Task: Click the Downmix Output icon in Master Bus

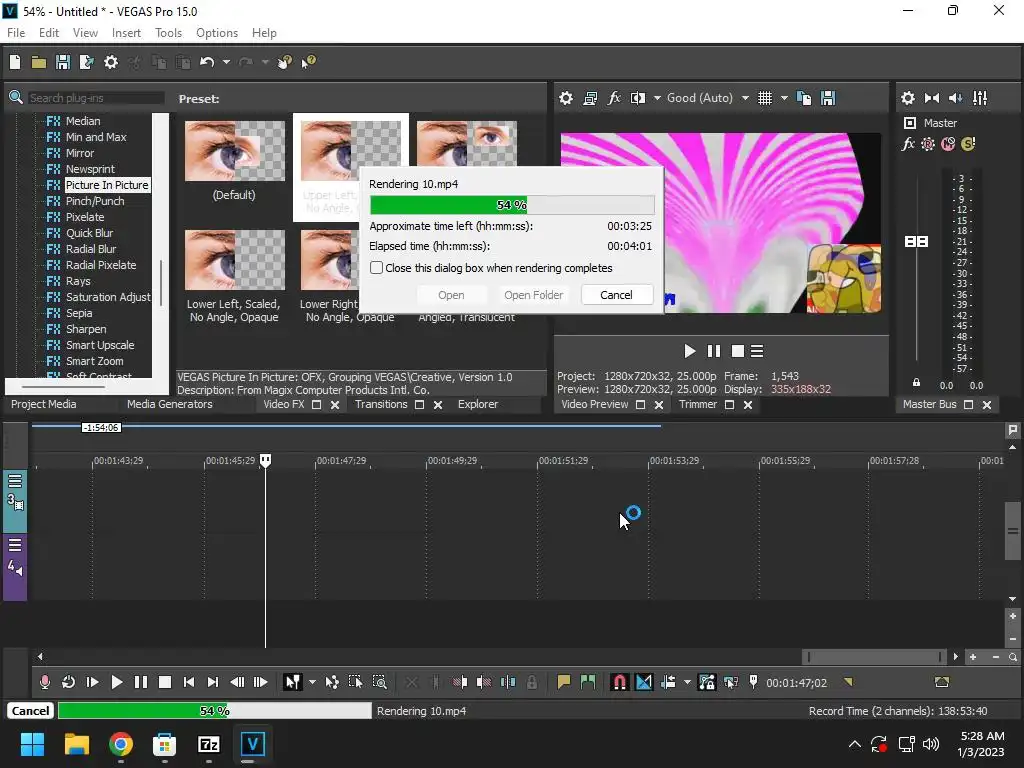Action: tap(932, 98)
